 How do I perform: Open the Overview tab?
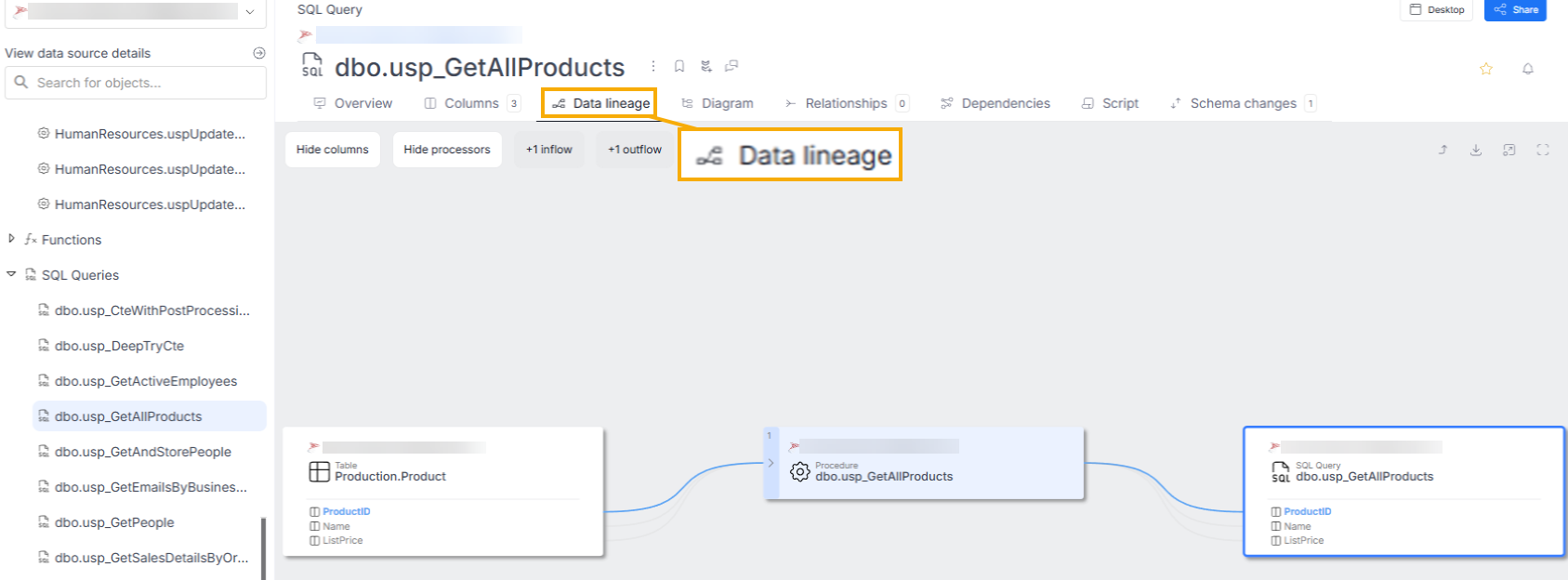(353, 103)
